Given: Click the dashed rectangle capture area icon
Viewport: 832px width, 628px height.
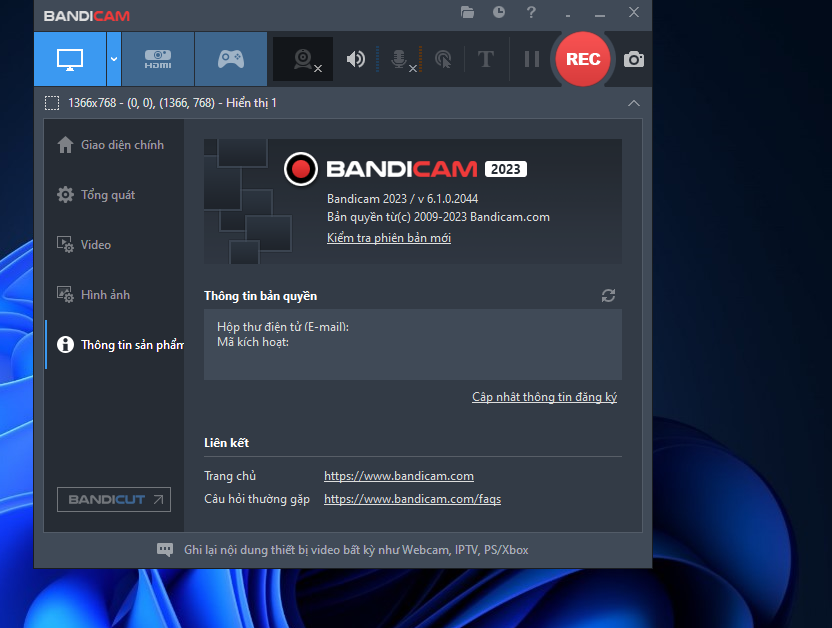Looking at the screenshot, I should (52, 103).
